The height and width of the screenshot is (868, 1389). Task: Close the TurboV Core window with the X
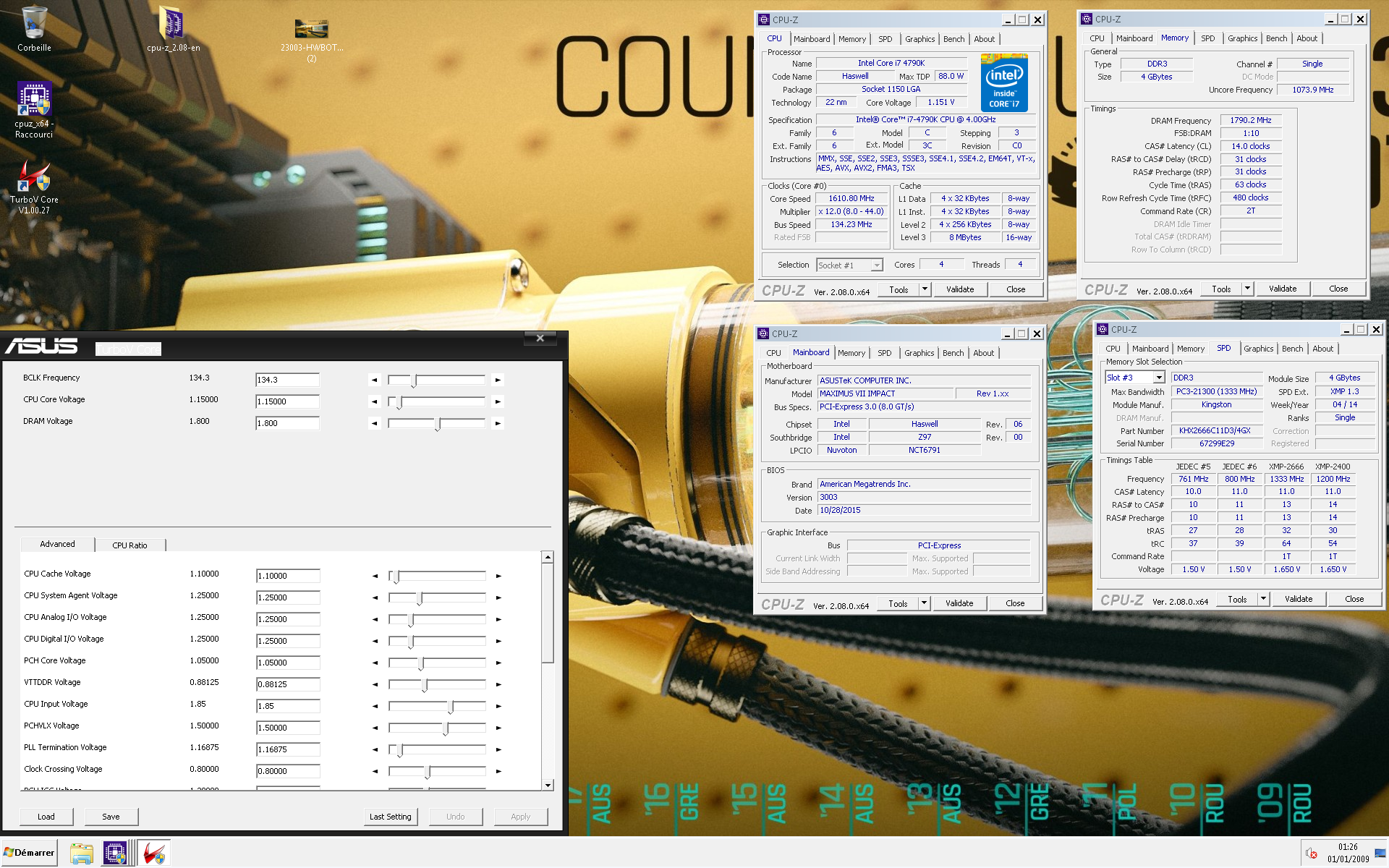[540, 338]
